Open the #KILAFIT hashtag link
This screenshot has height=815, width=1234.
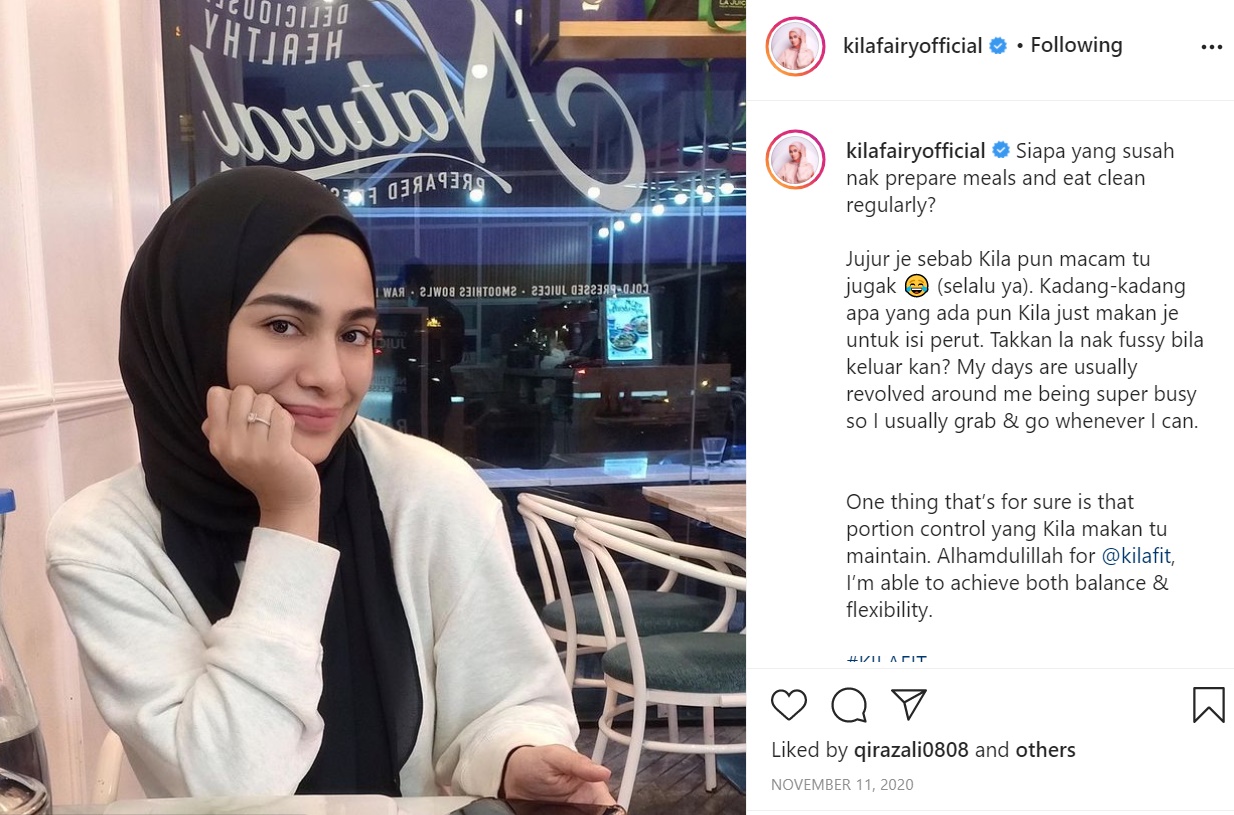(886, 660)
